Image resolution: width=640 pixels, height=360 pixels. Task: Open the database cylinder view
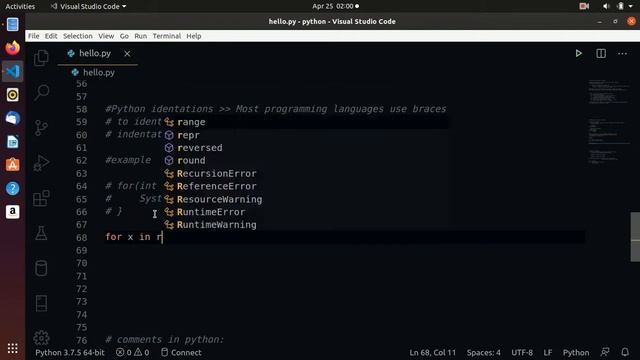41,268
